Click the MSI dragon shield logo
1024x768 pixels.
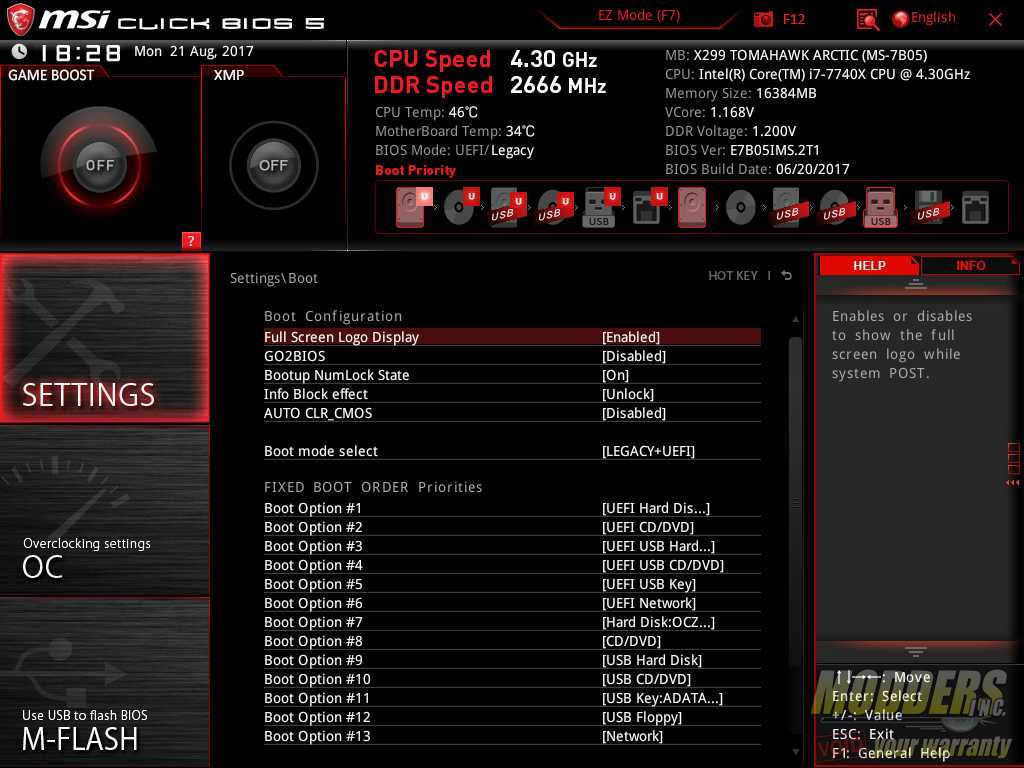pos(20,19)
